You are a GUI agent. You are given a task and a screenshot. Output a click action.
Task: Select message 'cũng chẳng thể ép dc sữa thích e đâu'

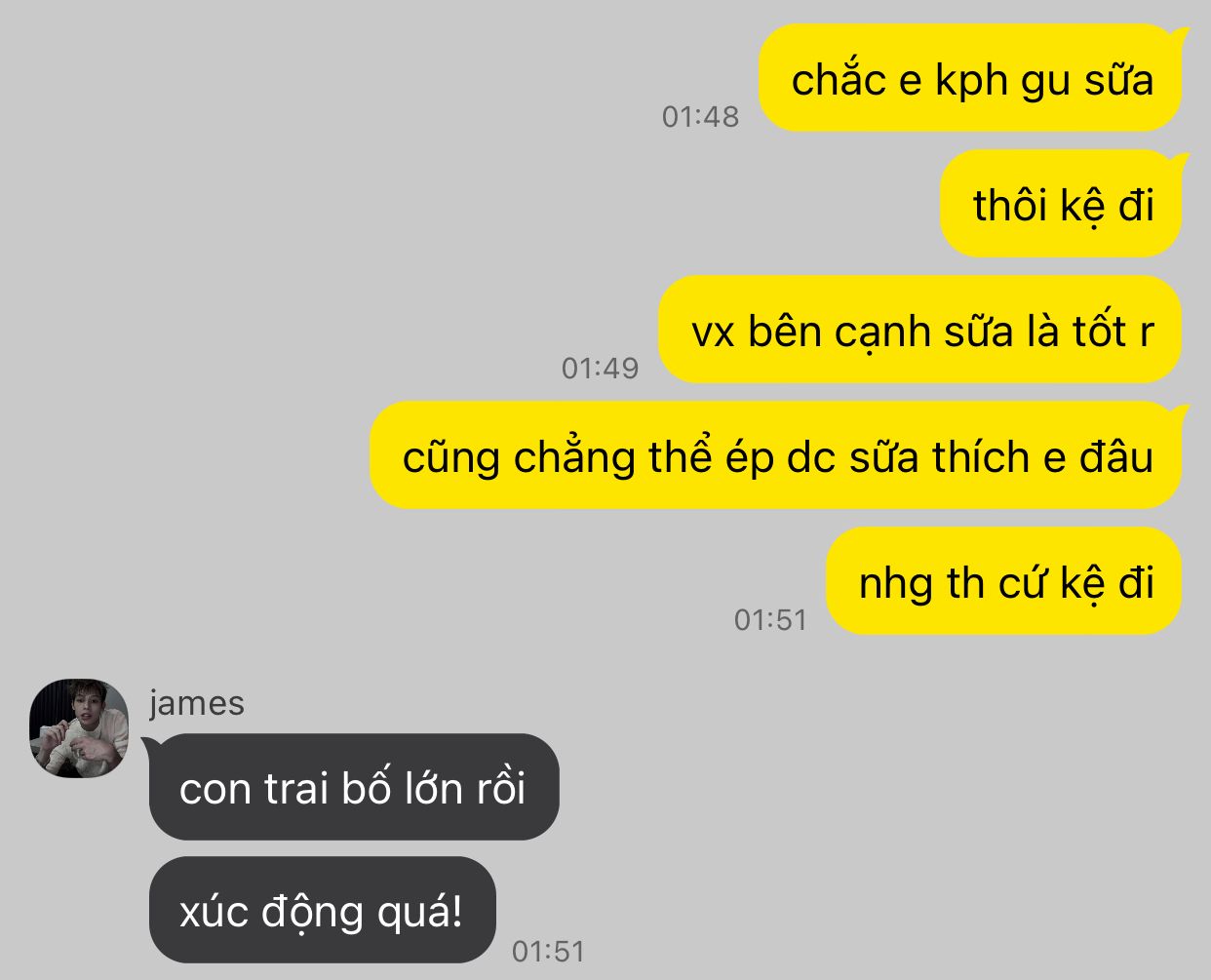click(x=777, y=456)
